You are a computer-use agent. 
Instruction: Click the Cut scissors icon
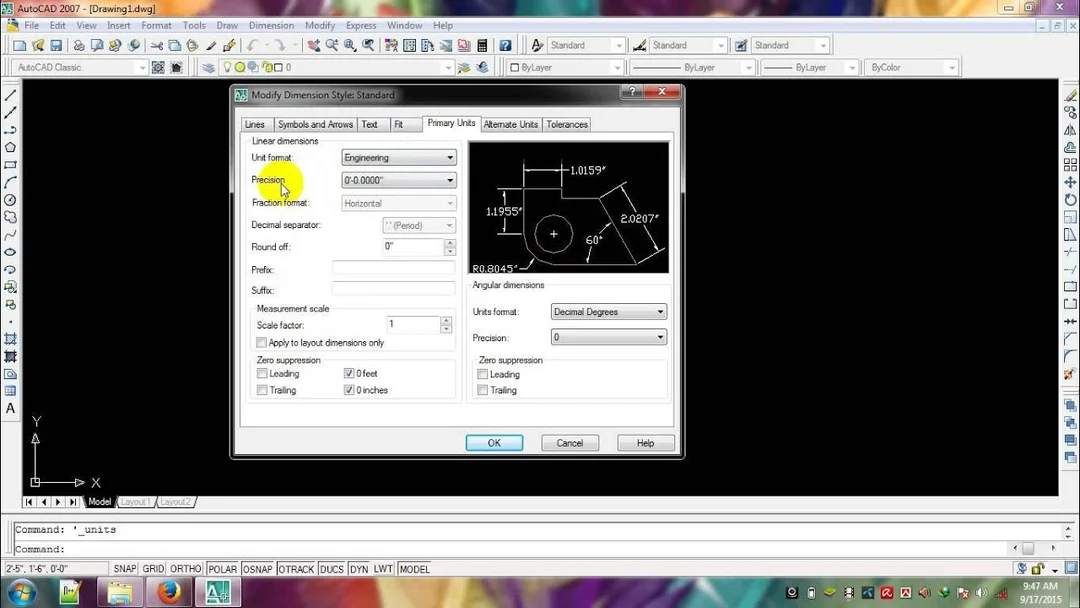tap(157, 45)
